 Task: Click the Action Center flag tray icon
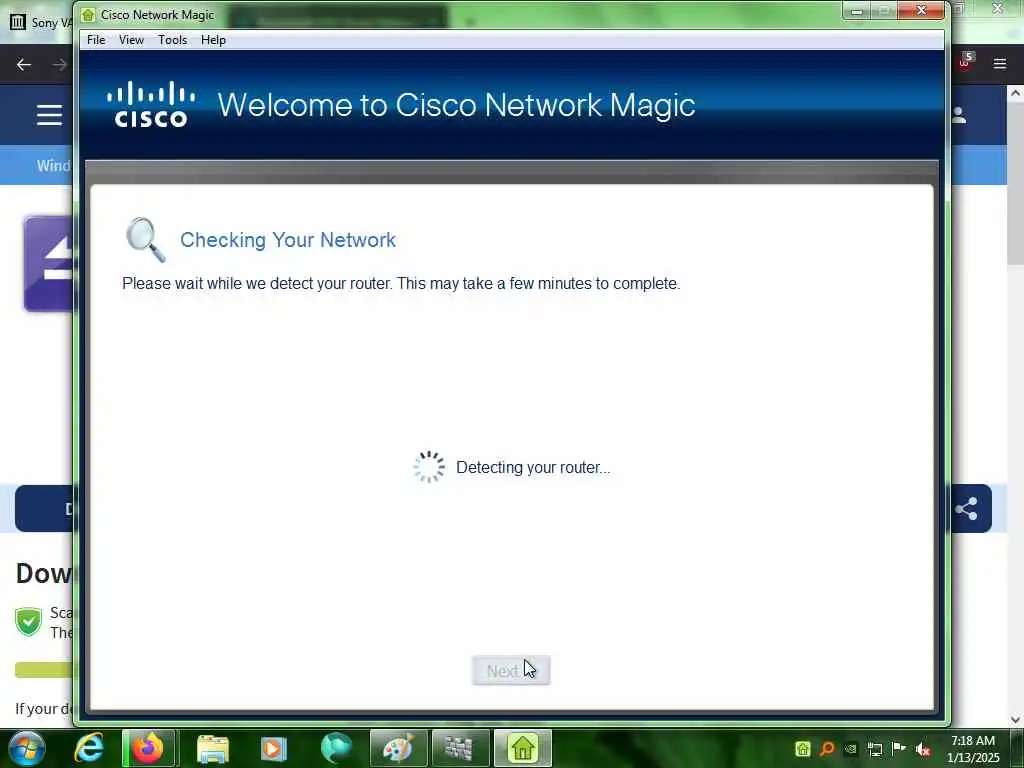[x=899, y=748]
